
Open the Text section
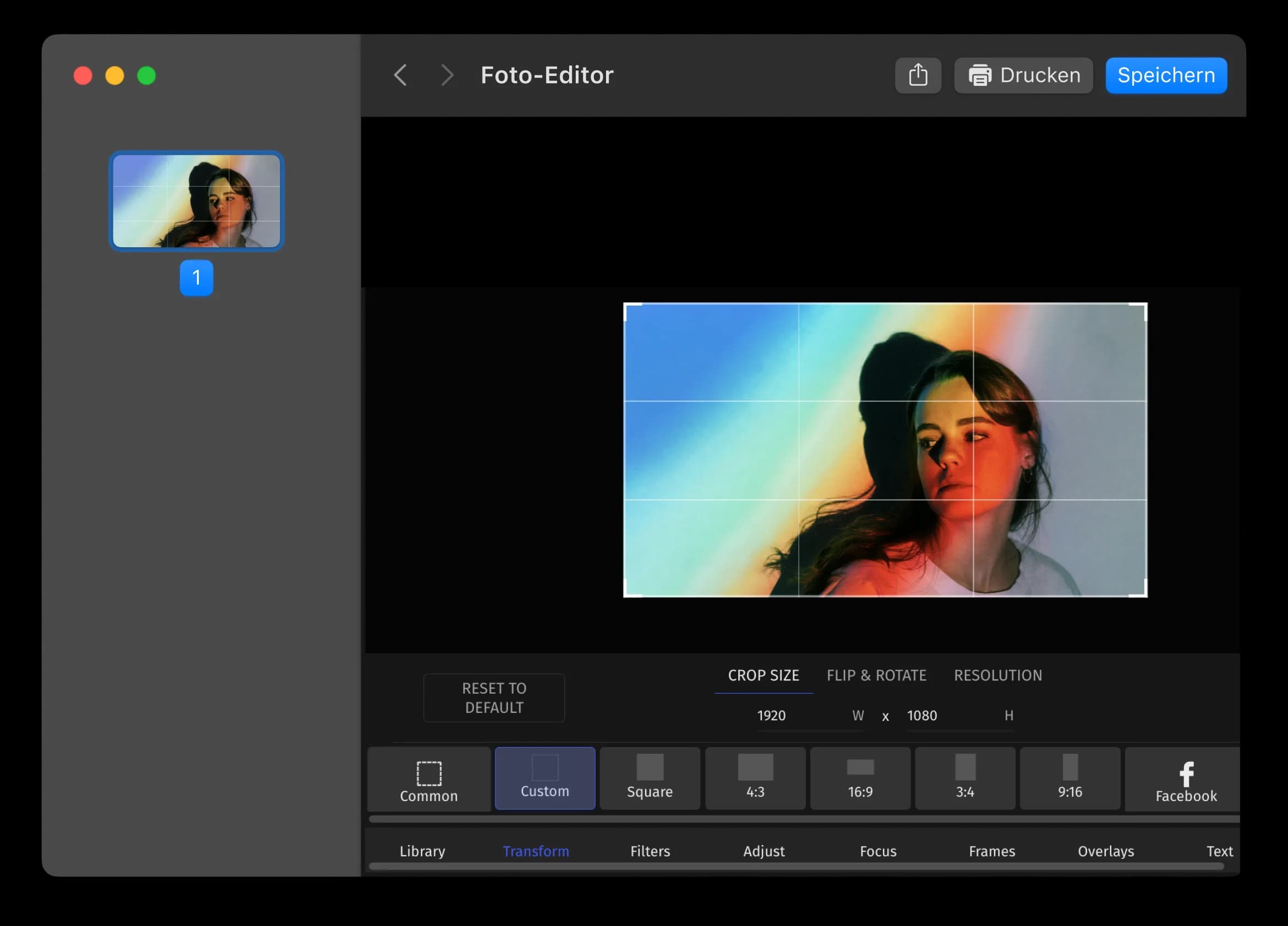tap(1219, 851)
